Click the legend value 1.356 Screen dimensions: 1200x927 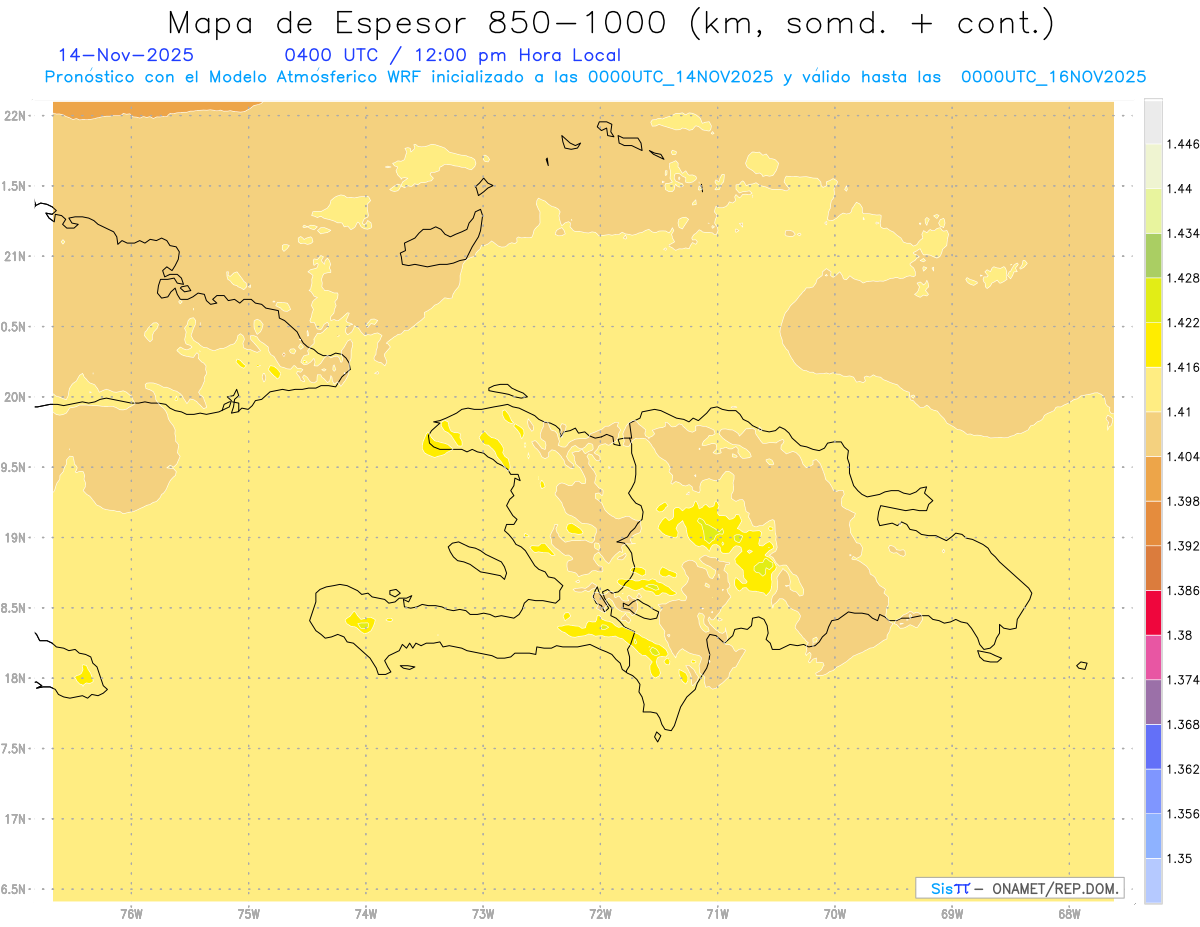point(1183,814)
